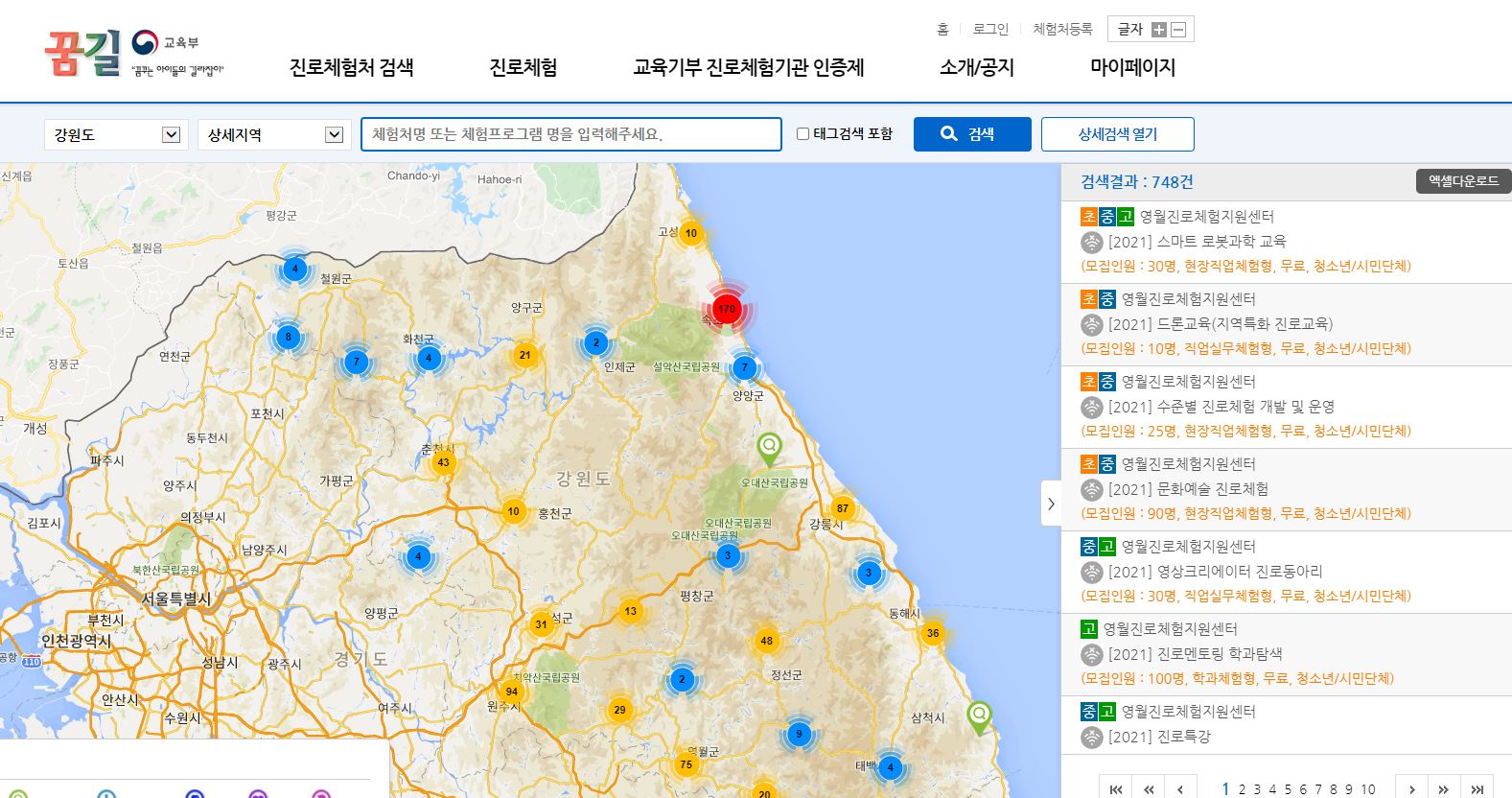This screenshot has width=1512, height=798.
Task: Decrease font size with the minus icon
Action: [x=1178, y=30]
